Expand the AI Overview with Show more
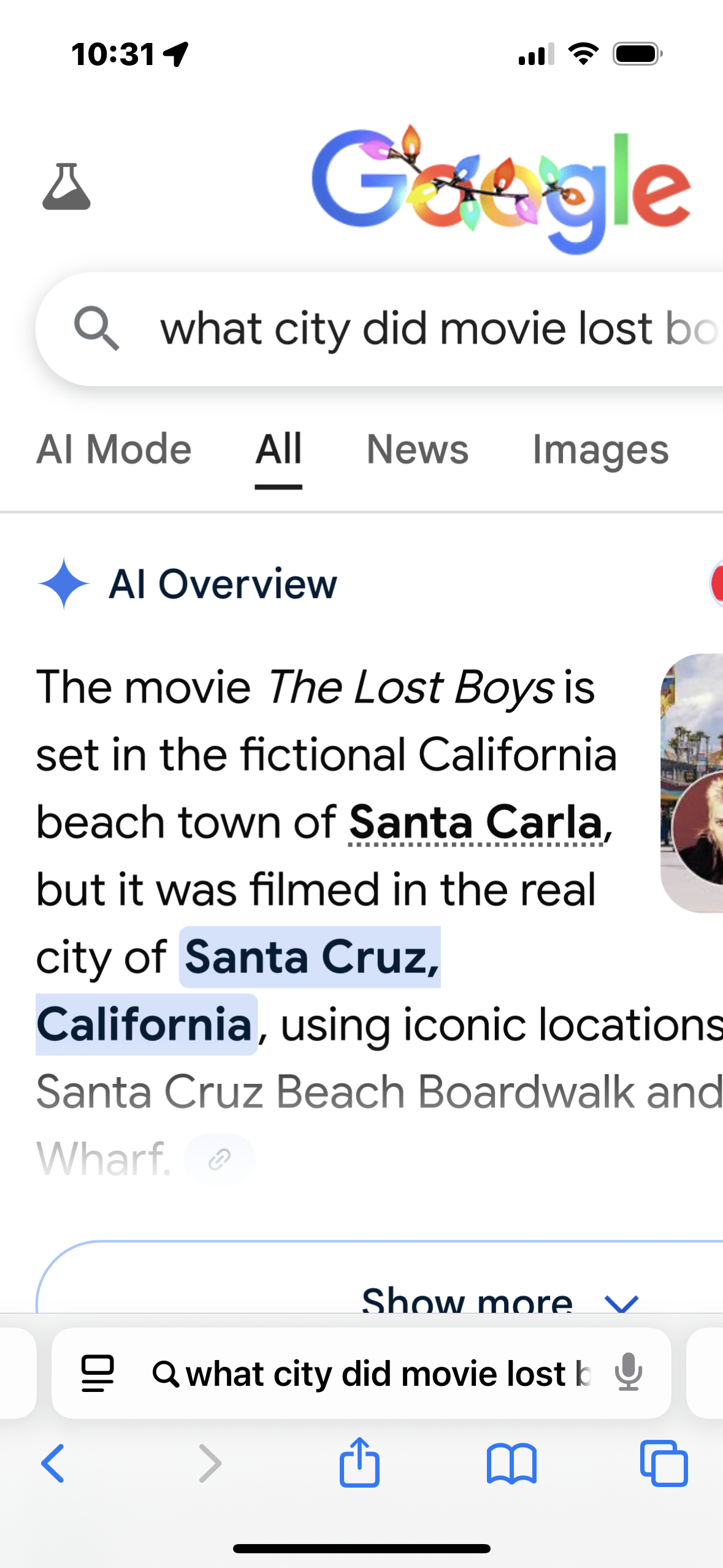Viewport: 723px width, 1568px height. click(467, 1297)
